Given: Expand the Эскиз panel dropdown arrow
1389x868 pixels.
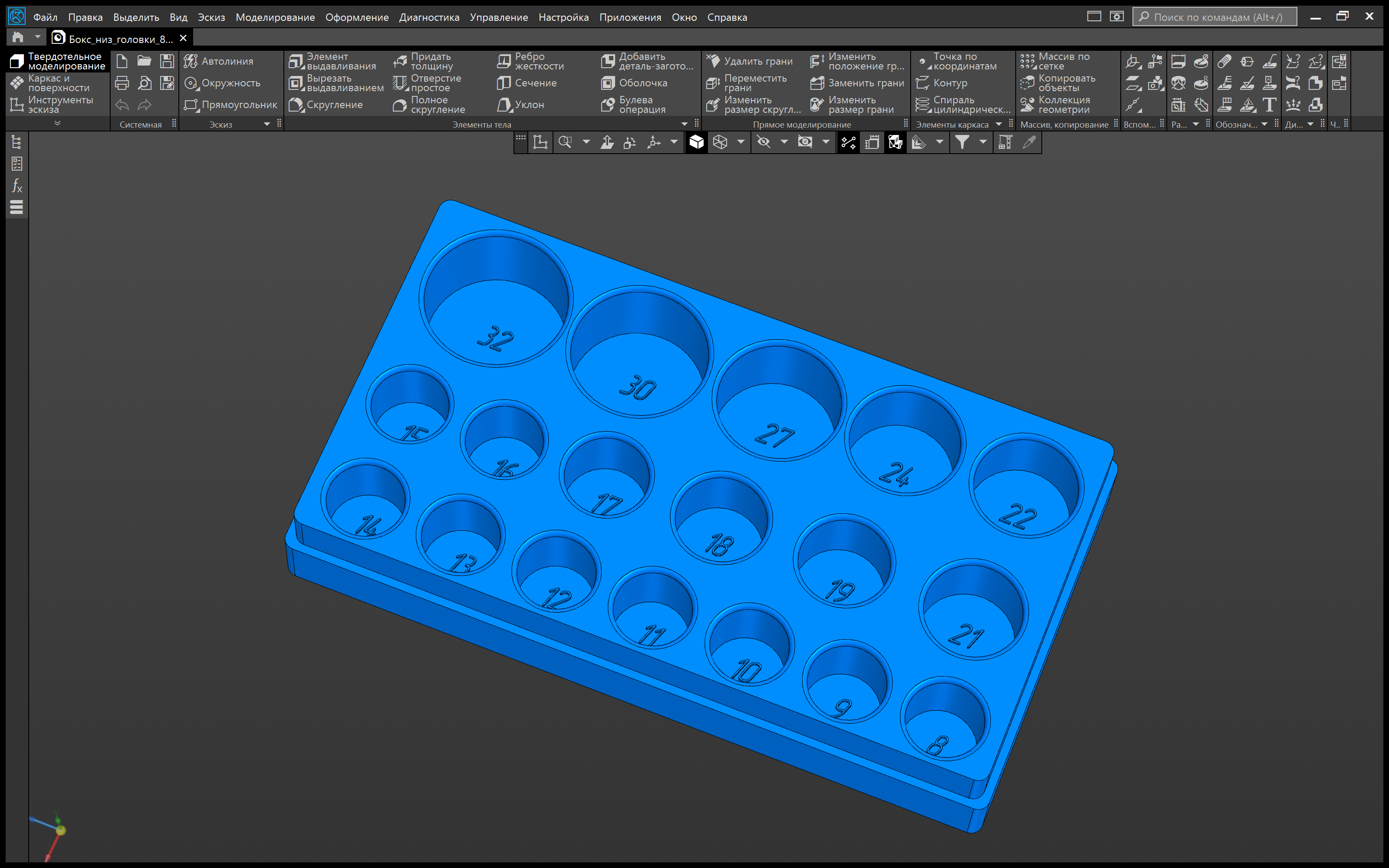Looking at the screenshot, I should tap(267, 124).
